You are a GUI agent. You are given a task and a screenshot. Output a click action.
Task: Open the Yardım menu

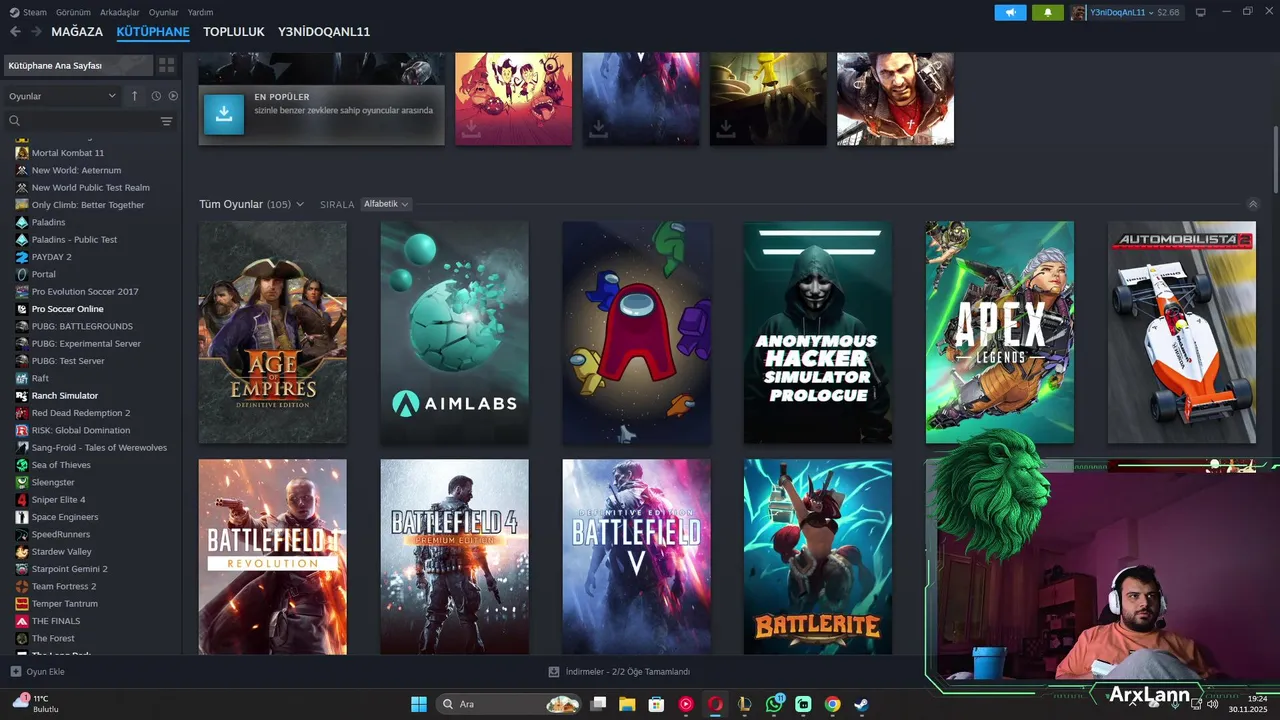pyautogui.click(x=200, y=12)
